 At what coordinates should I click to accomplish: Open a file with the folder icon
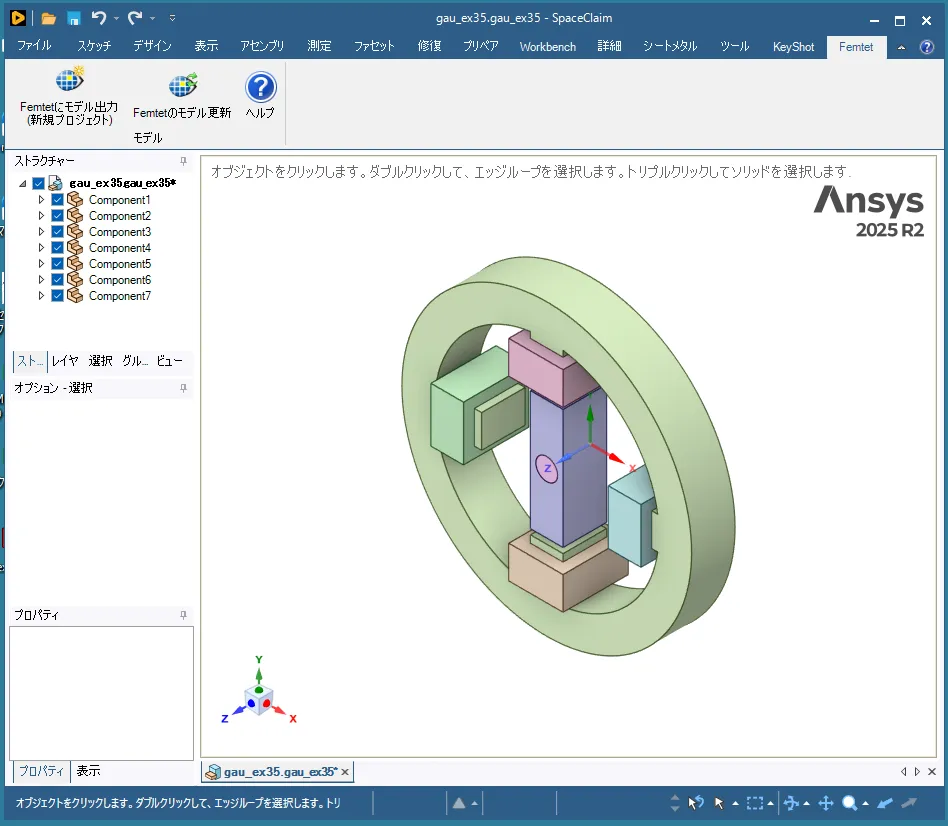(x=48, y=19)
